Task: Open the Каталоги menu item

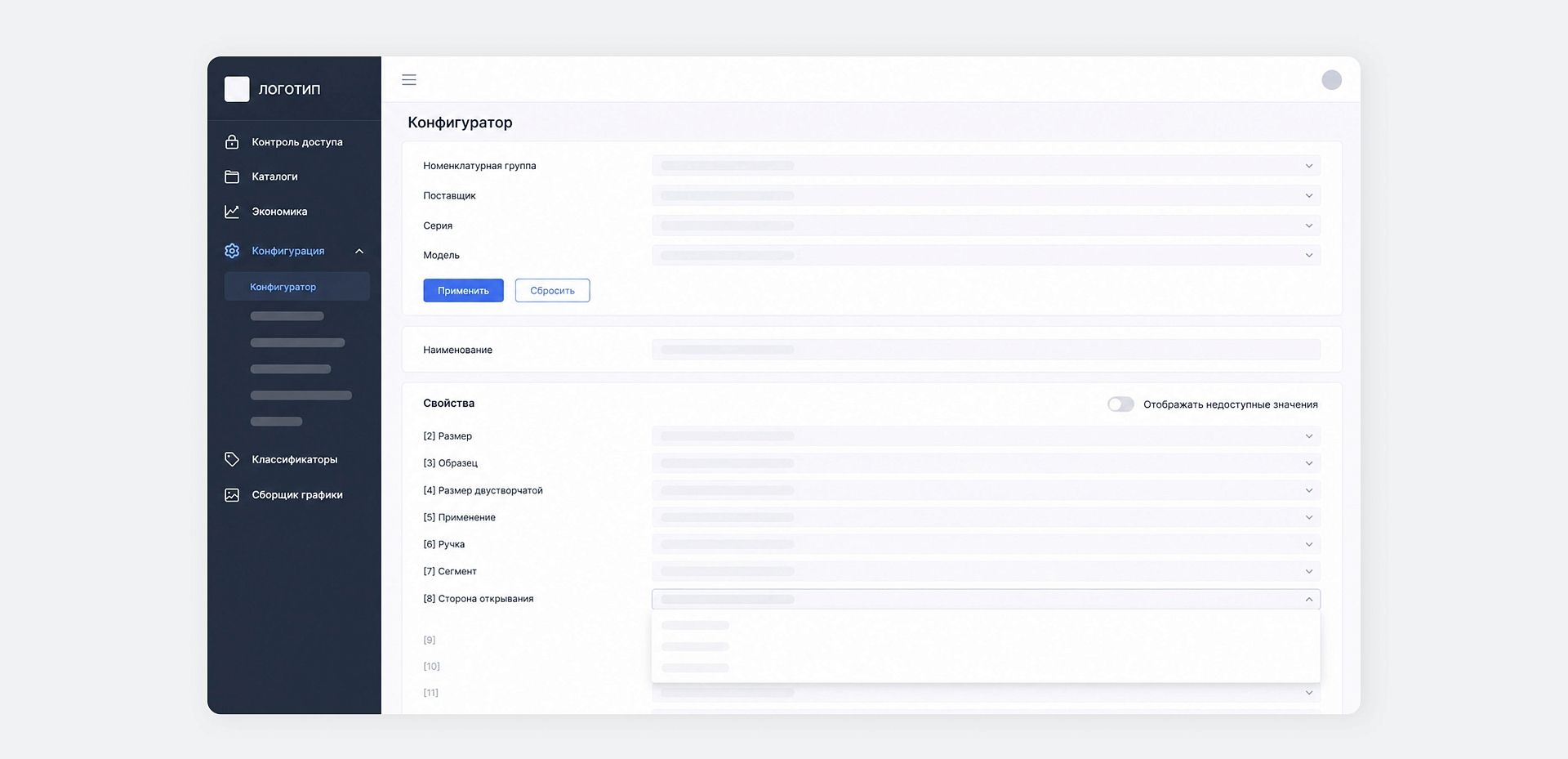Action: pos(274,176)
